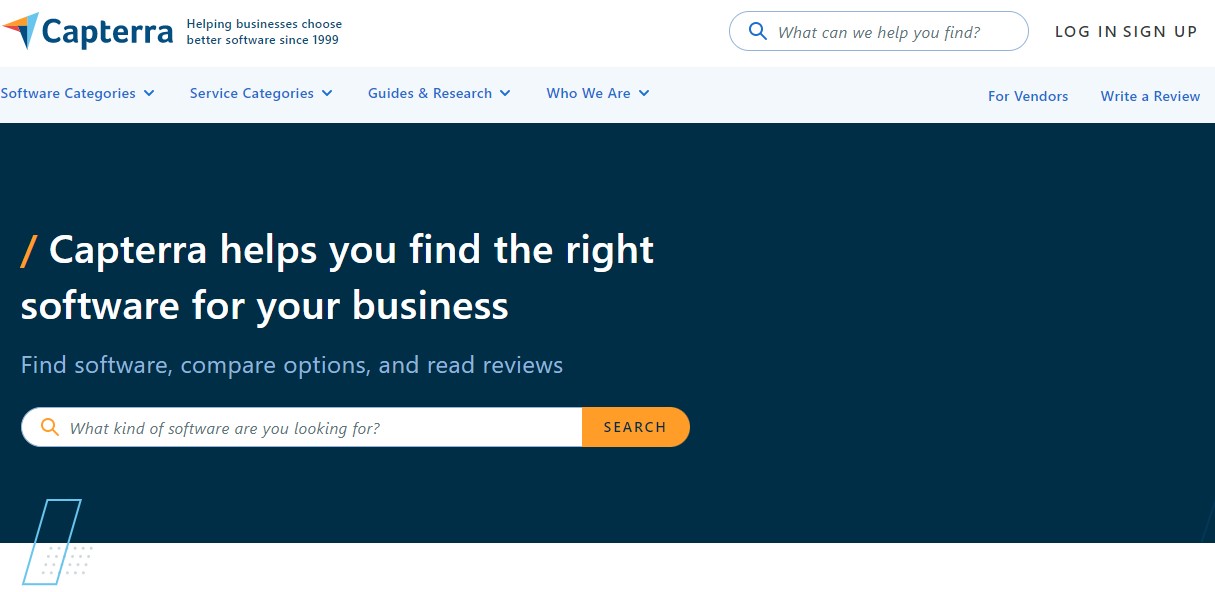Expand Guides & Research chevron
1215x592 pixels.
pos(505,93)
